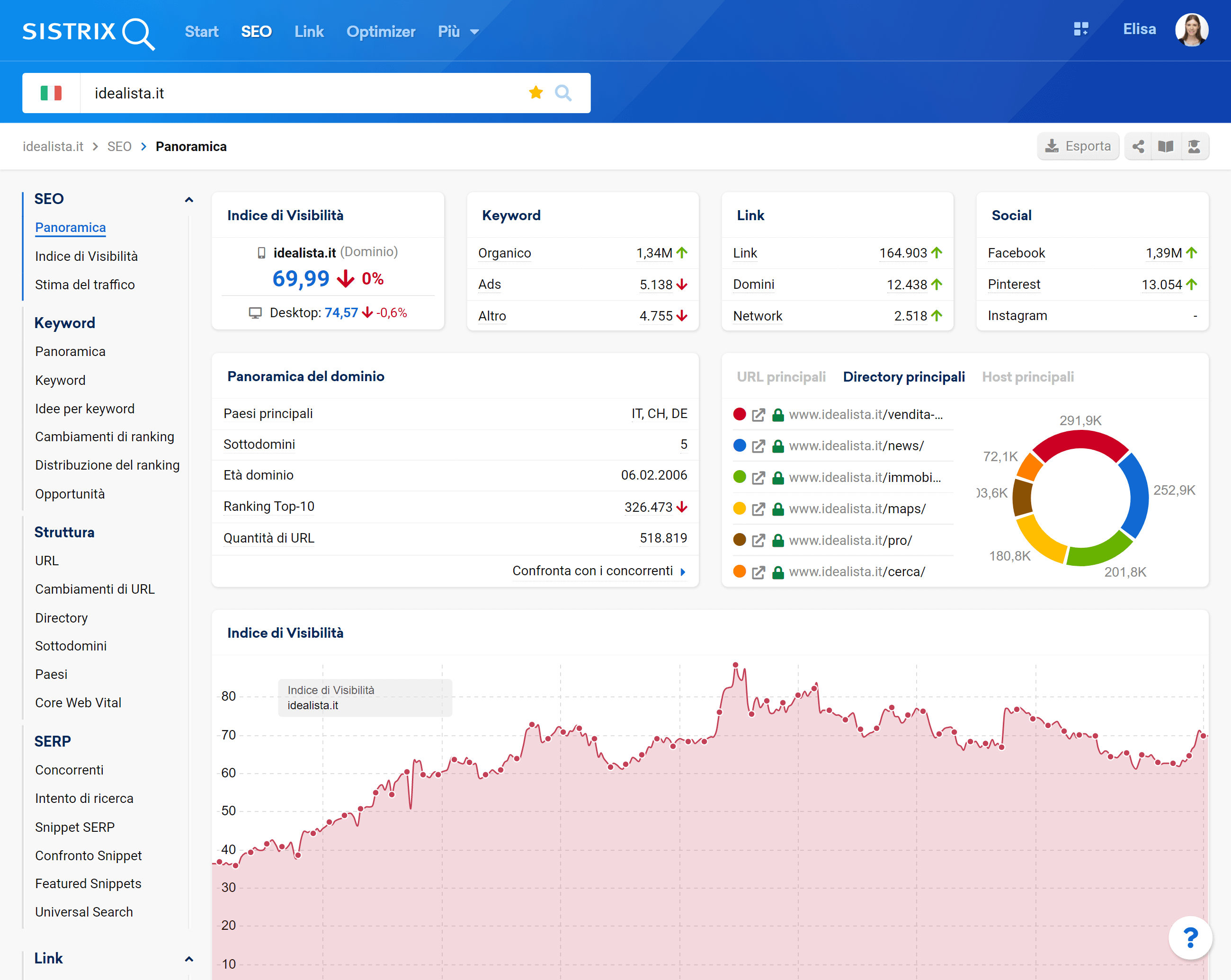Open the handbook book icon
Screen dimensions: 1231x980
pyautogui.click(x=1166, y=147)
